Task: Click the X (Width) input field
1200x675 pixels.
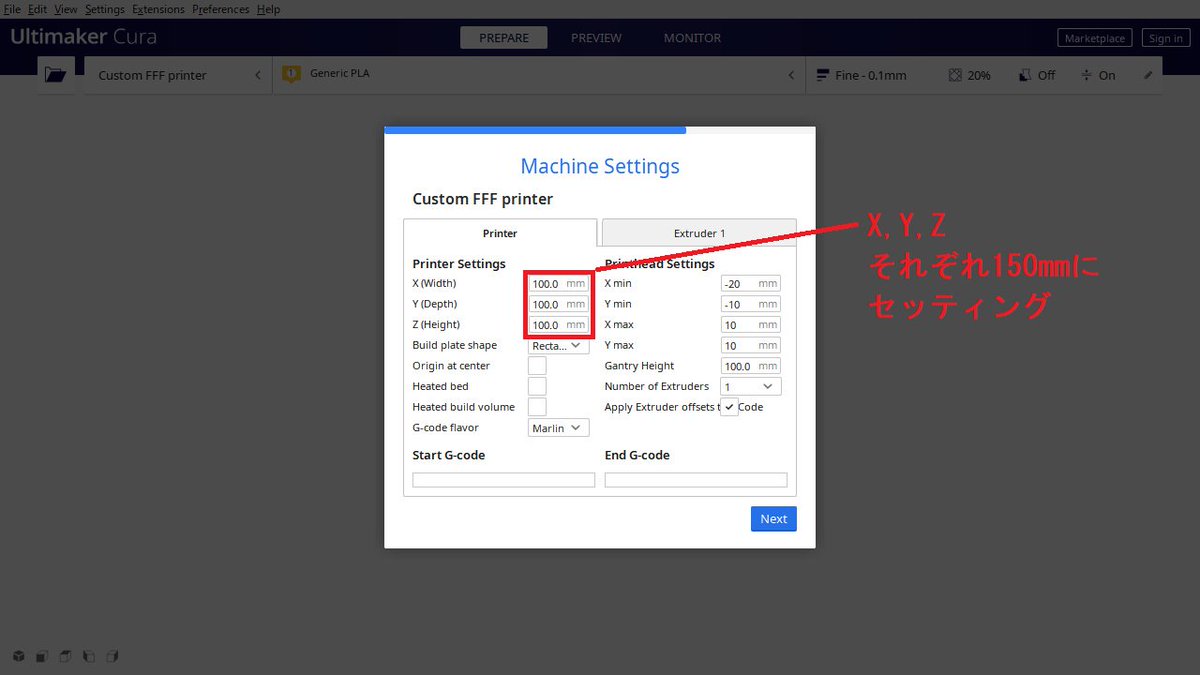Action: pos(559,283)
